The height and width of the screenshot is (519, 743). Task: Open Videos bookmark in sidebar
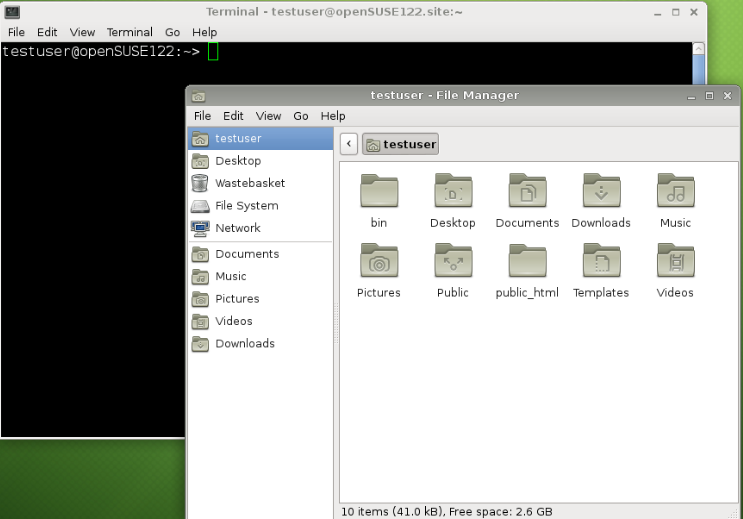261,321
